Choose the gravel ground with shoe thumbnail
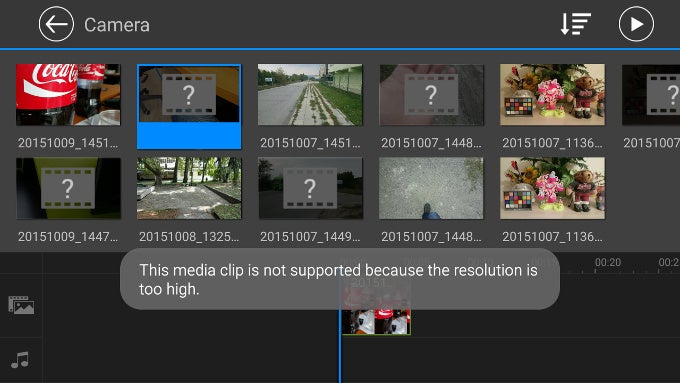The image size is (680, 383). coord(431,188)
